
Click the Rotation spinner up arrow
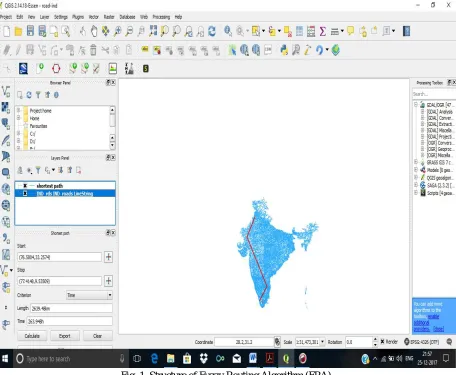click(375, 340)
